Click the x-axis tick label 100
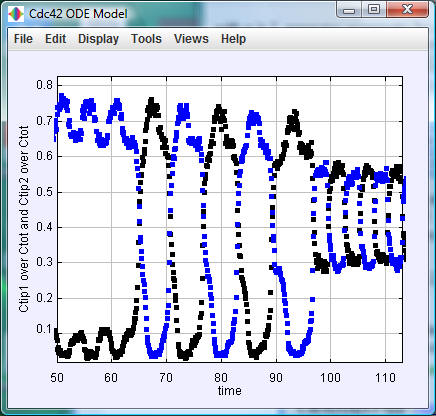Image resolution: width=436 pixels, height=416 pixels. 330,378
